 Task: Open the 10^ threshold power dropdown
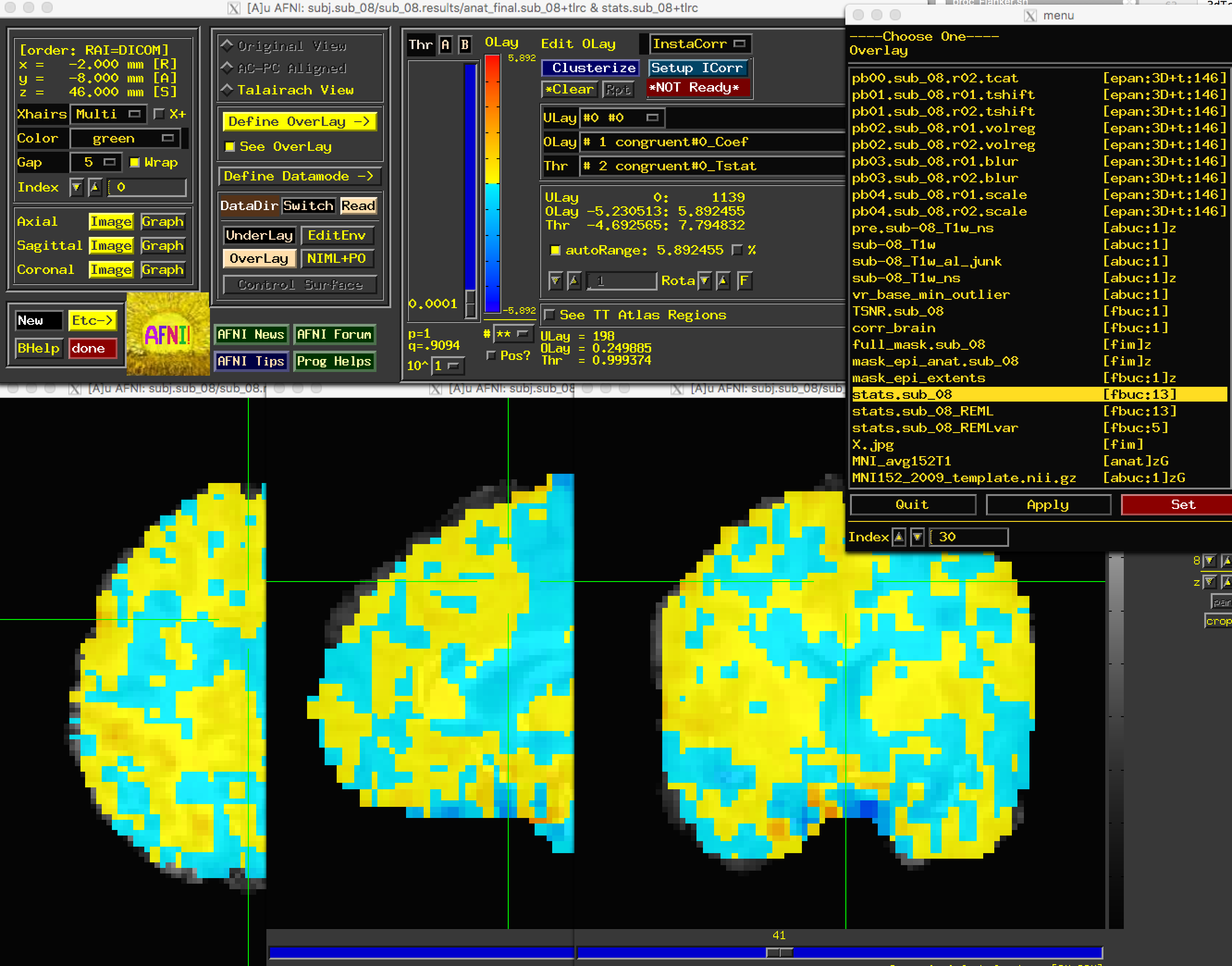click(x=447, y=366)
